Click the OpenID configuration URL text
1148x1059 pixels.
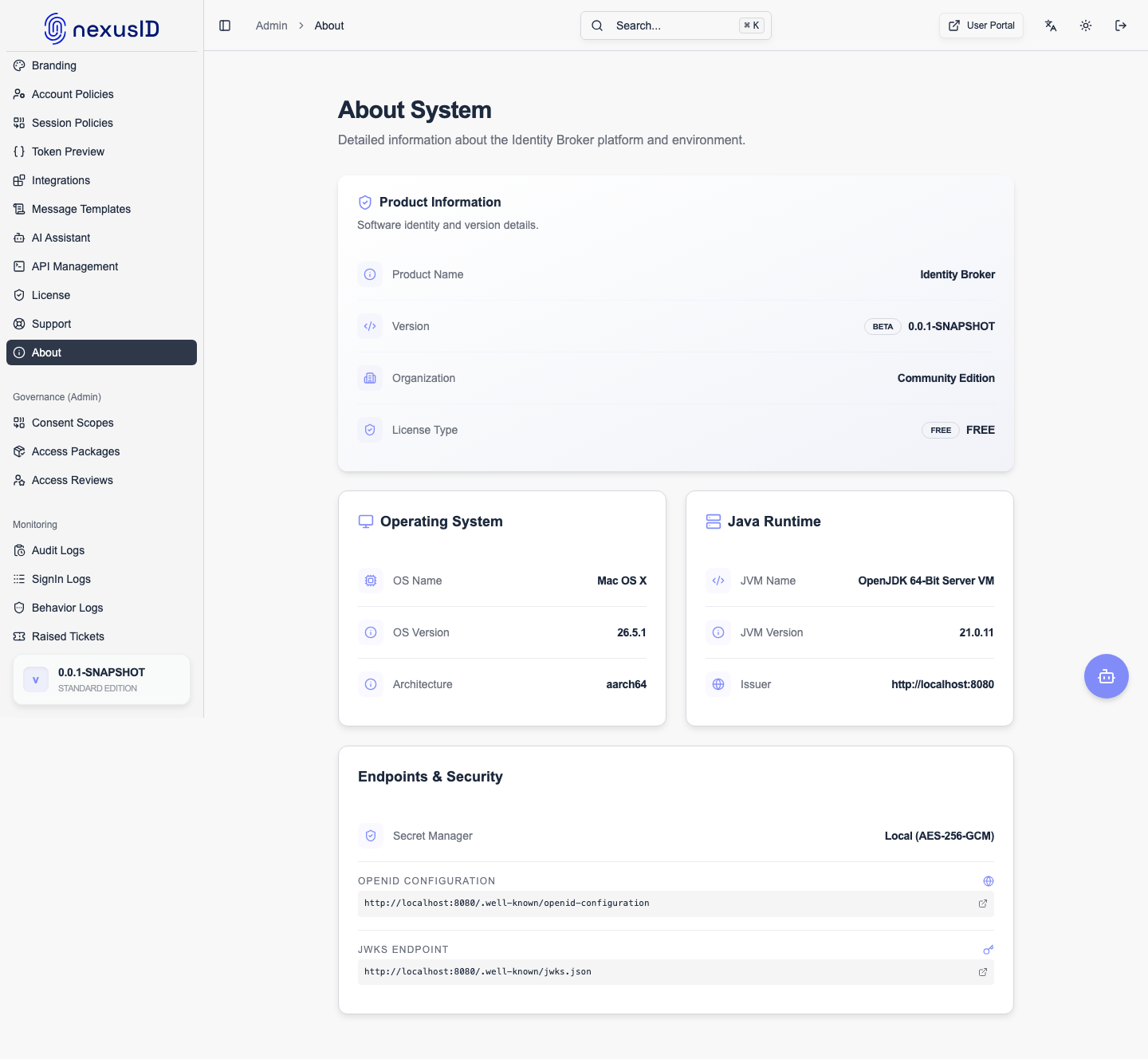507,903
